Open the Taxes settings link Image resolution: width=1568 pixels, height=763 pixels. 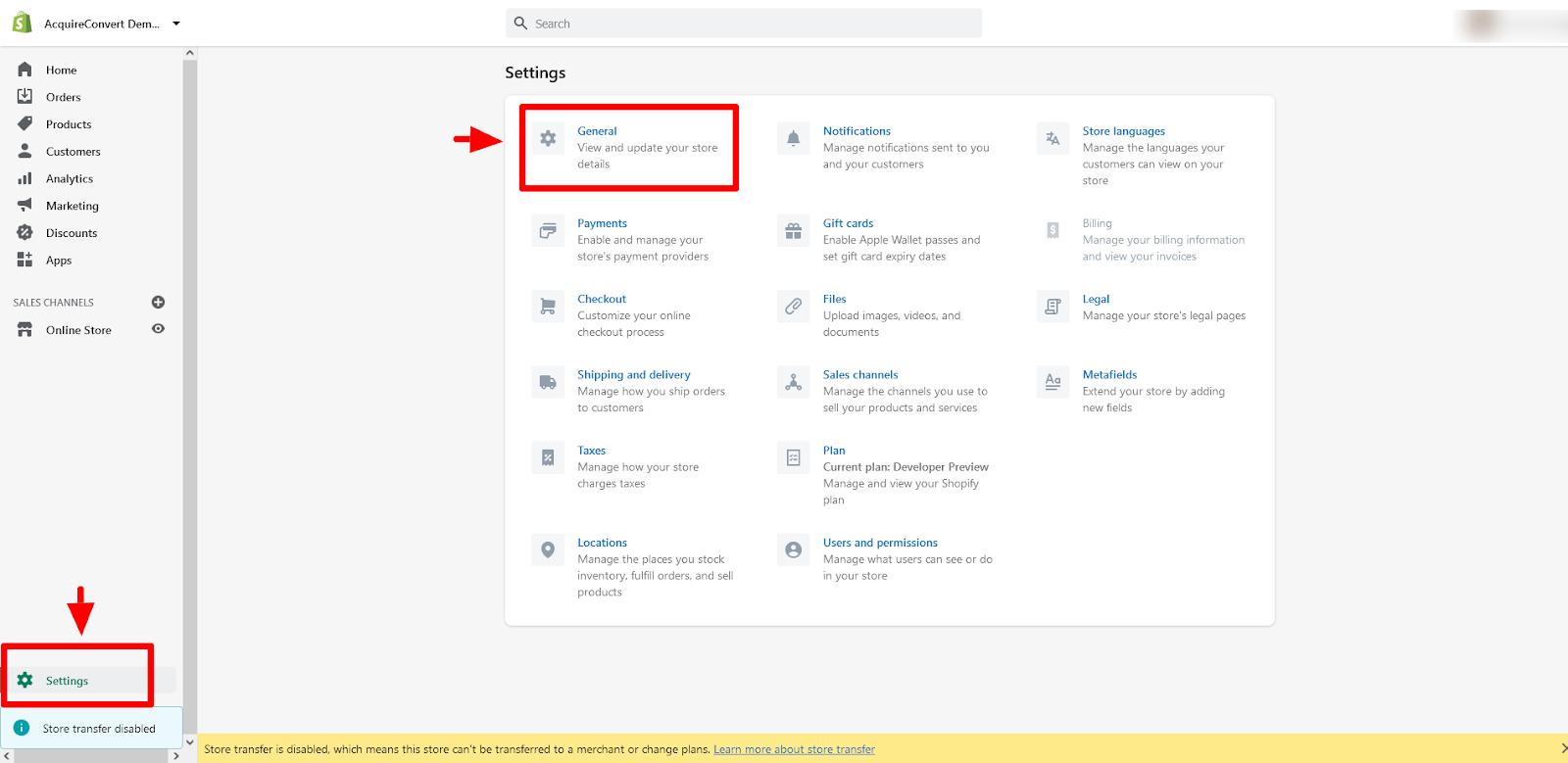591,451
